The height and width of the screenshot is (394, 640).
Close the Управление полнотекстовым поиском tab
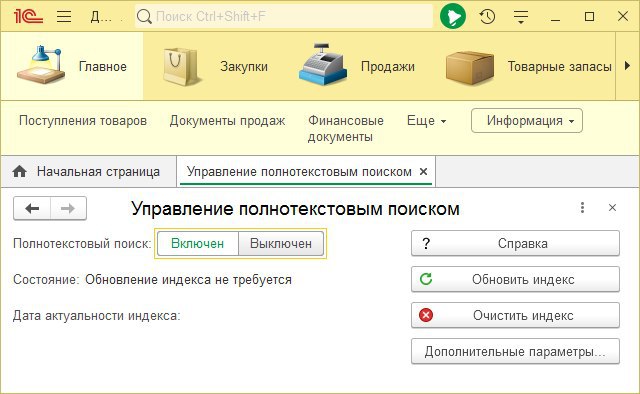424,171
